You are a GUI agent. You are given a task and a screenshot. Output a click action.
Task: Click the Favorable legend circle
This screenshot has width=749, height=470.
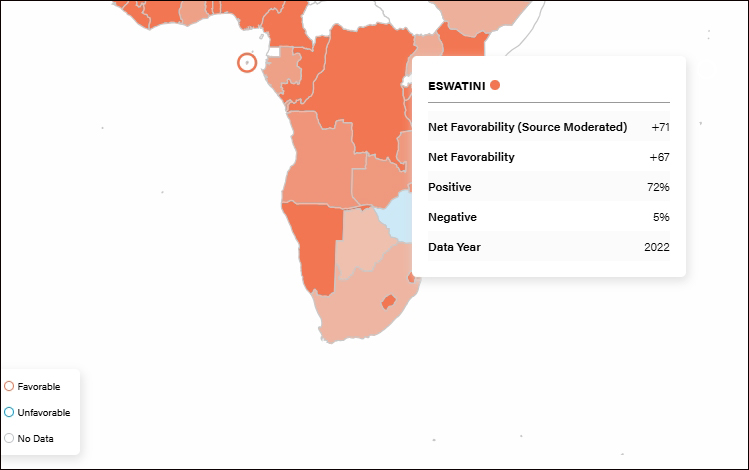coord(9,386)
